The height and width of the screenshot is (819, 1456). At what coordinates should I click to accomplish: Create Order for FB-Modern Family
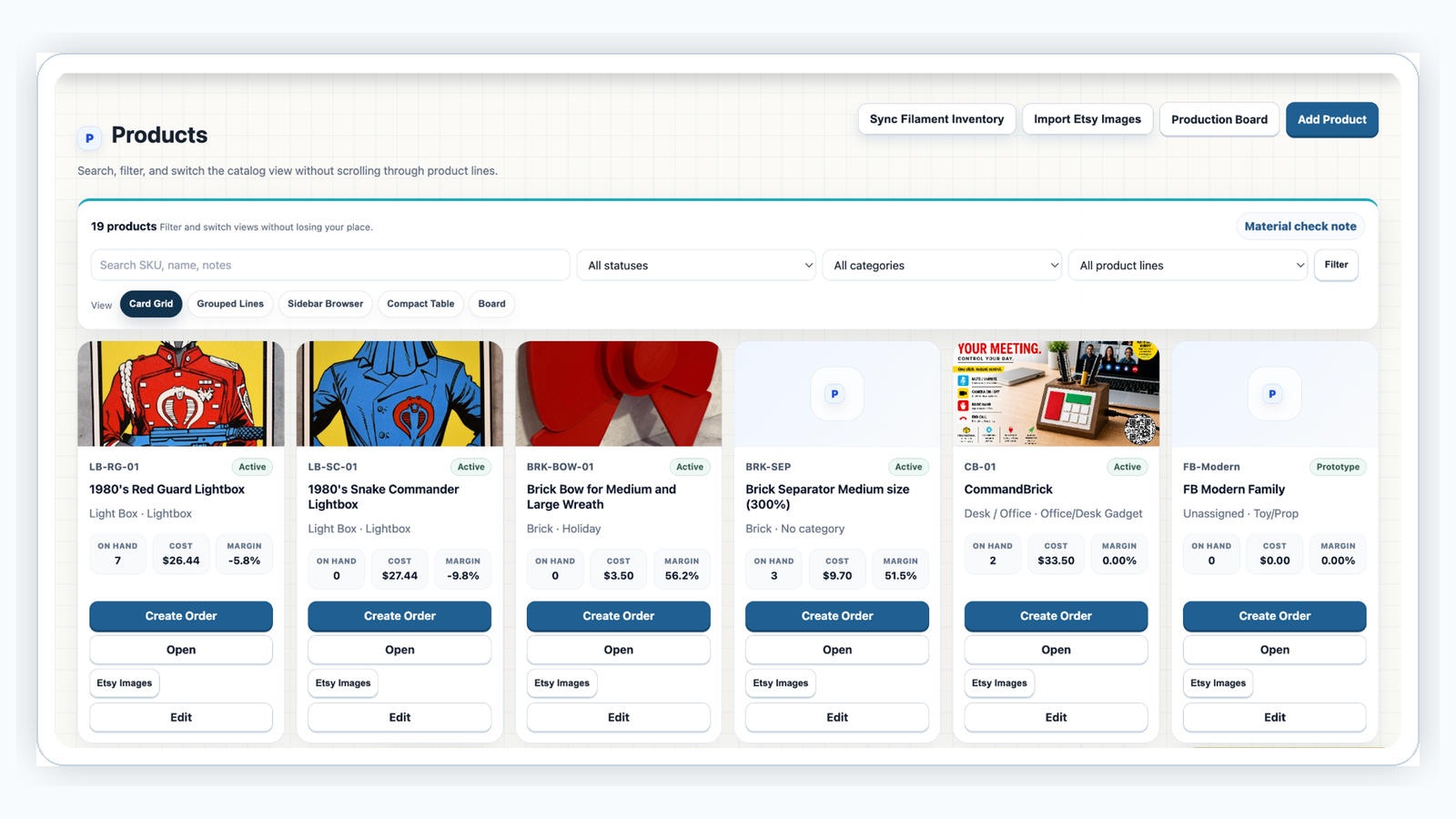[x=1275, y=616]
